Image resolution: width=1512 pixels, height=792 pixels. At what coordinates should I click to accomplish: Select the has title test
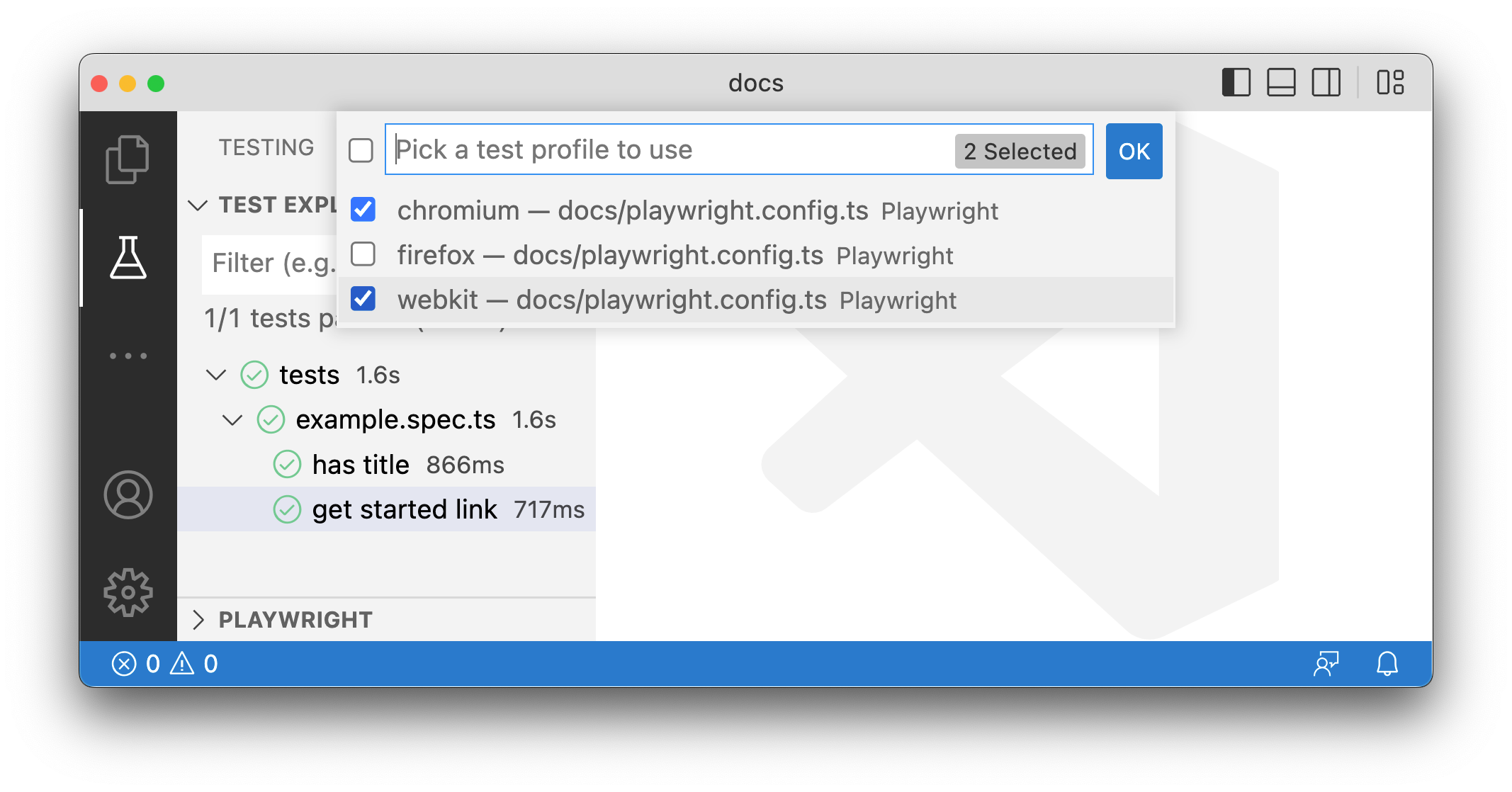[386, 465]
